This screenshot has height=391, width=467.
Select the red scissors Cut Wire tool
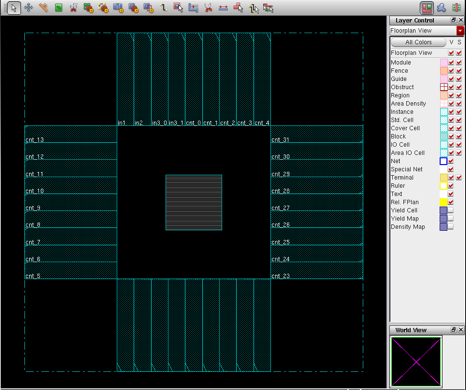click(208, 8)
